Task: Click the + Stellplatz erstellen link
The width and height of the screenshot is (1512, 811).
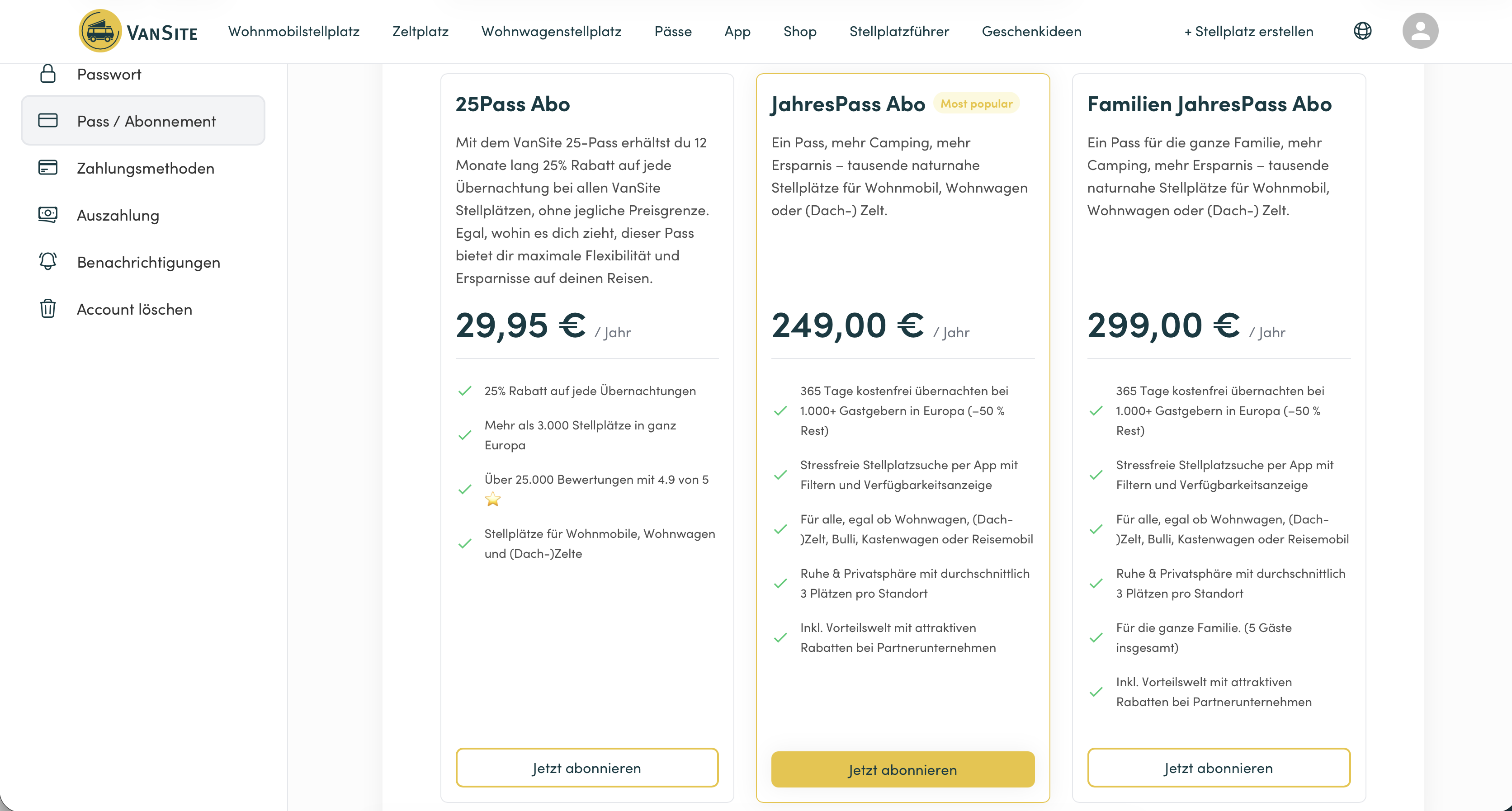Action: (1248, 32)
